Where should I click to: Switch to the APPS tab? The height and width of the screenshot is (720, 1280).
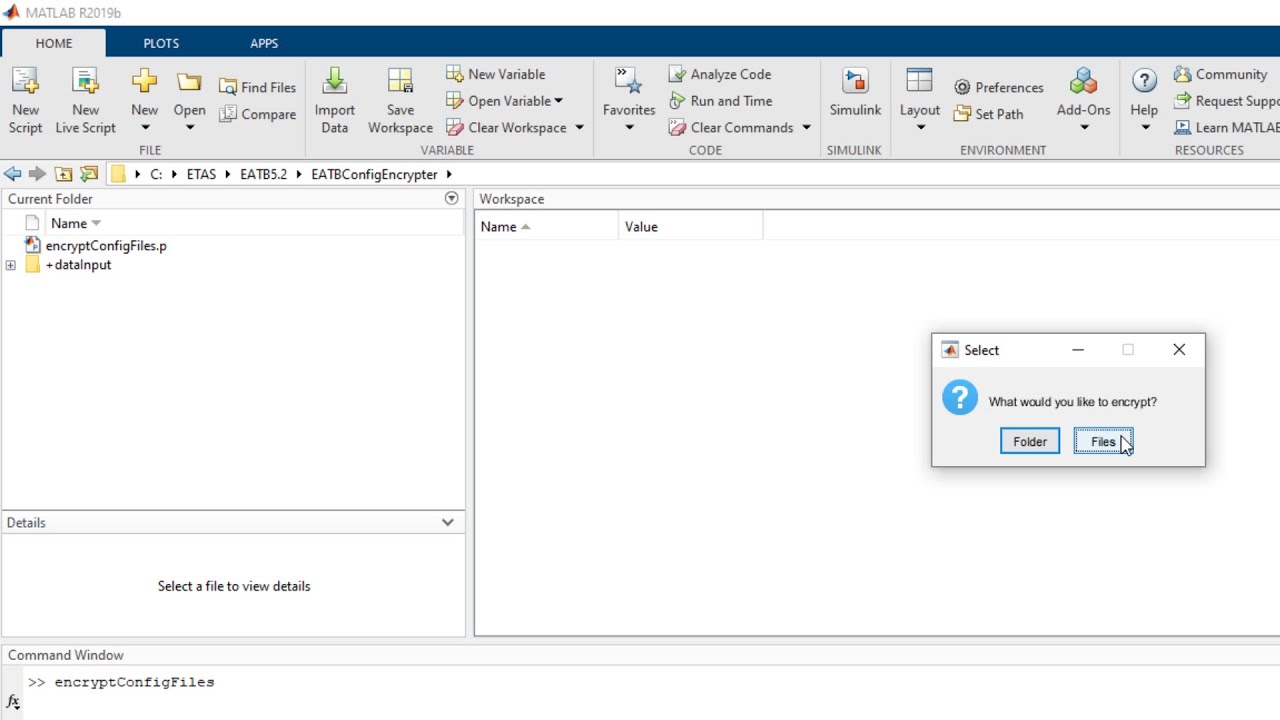tap(264, 43)
